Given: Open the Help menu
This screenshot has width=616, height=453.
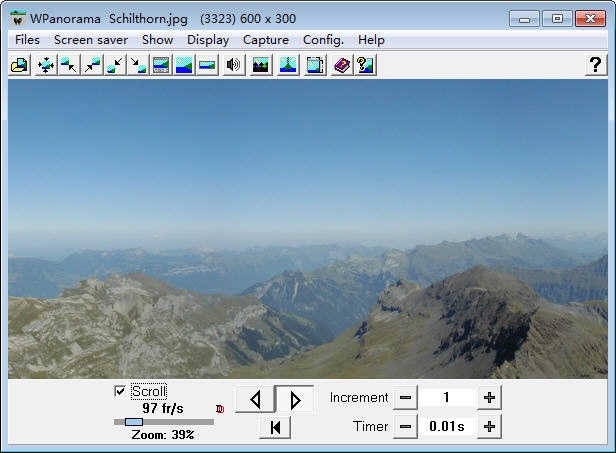Looking at the screenshot, I should pos(371,40).
